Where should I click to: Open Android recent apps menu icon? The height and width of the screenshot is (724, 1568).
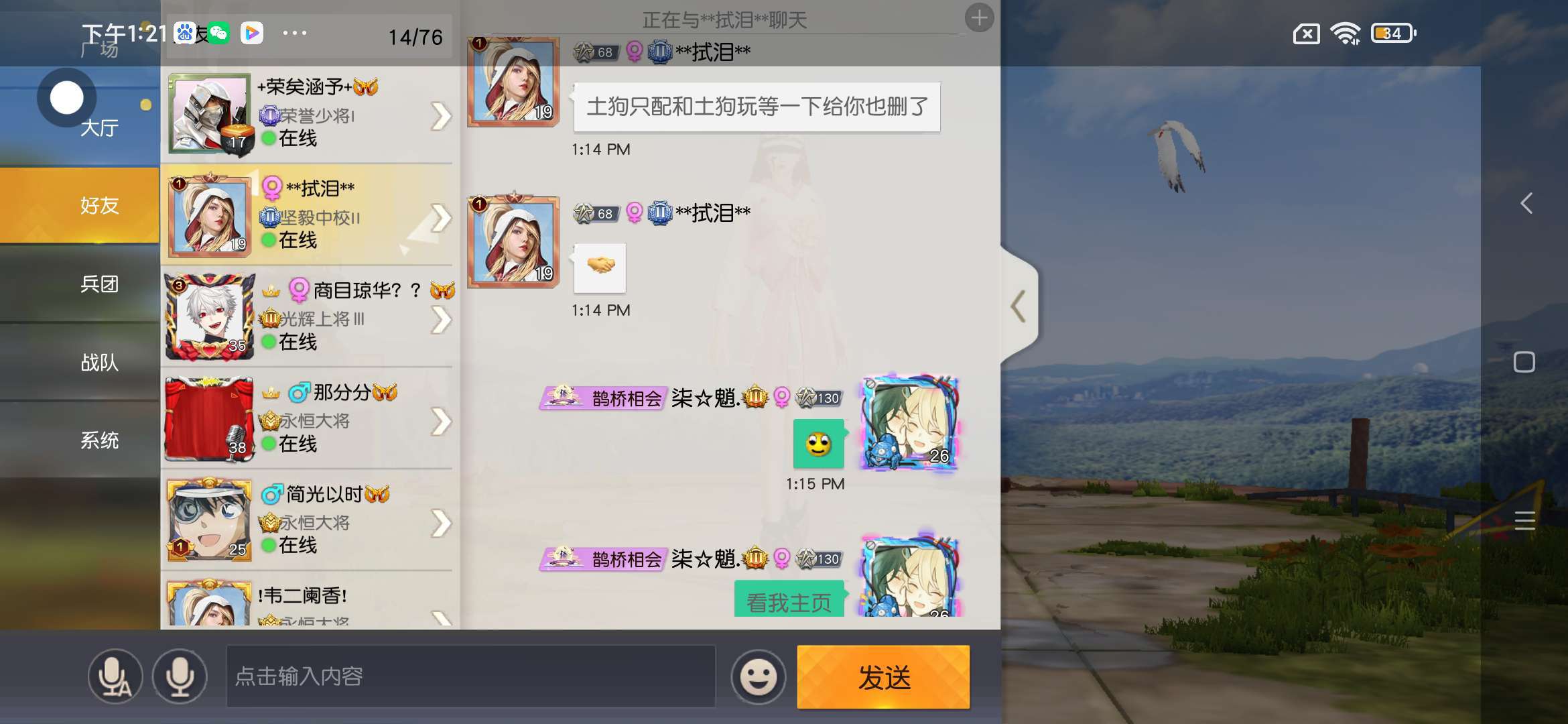click(1524, 520)
